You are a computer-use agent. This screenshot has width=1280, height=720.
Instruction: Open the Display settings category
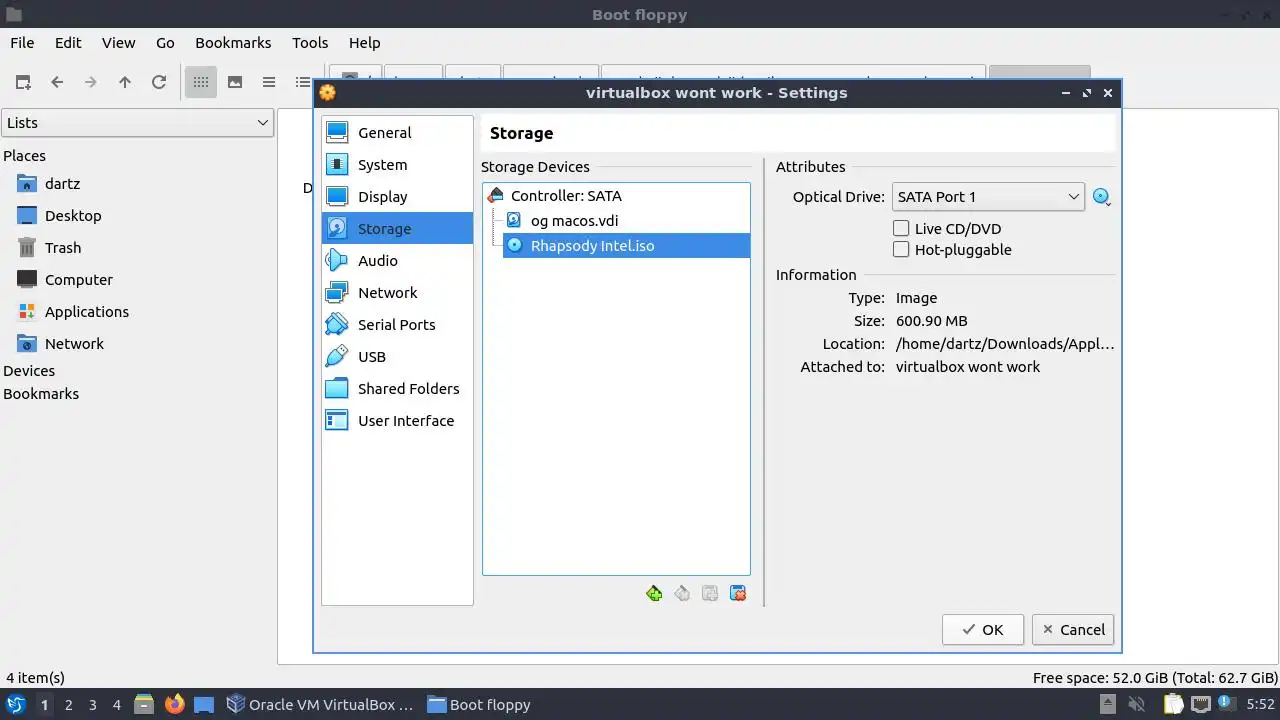[397, 197]
